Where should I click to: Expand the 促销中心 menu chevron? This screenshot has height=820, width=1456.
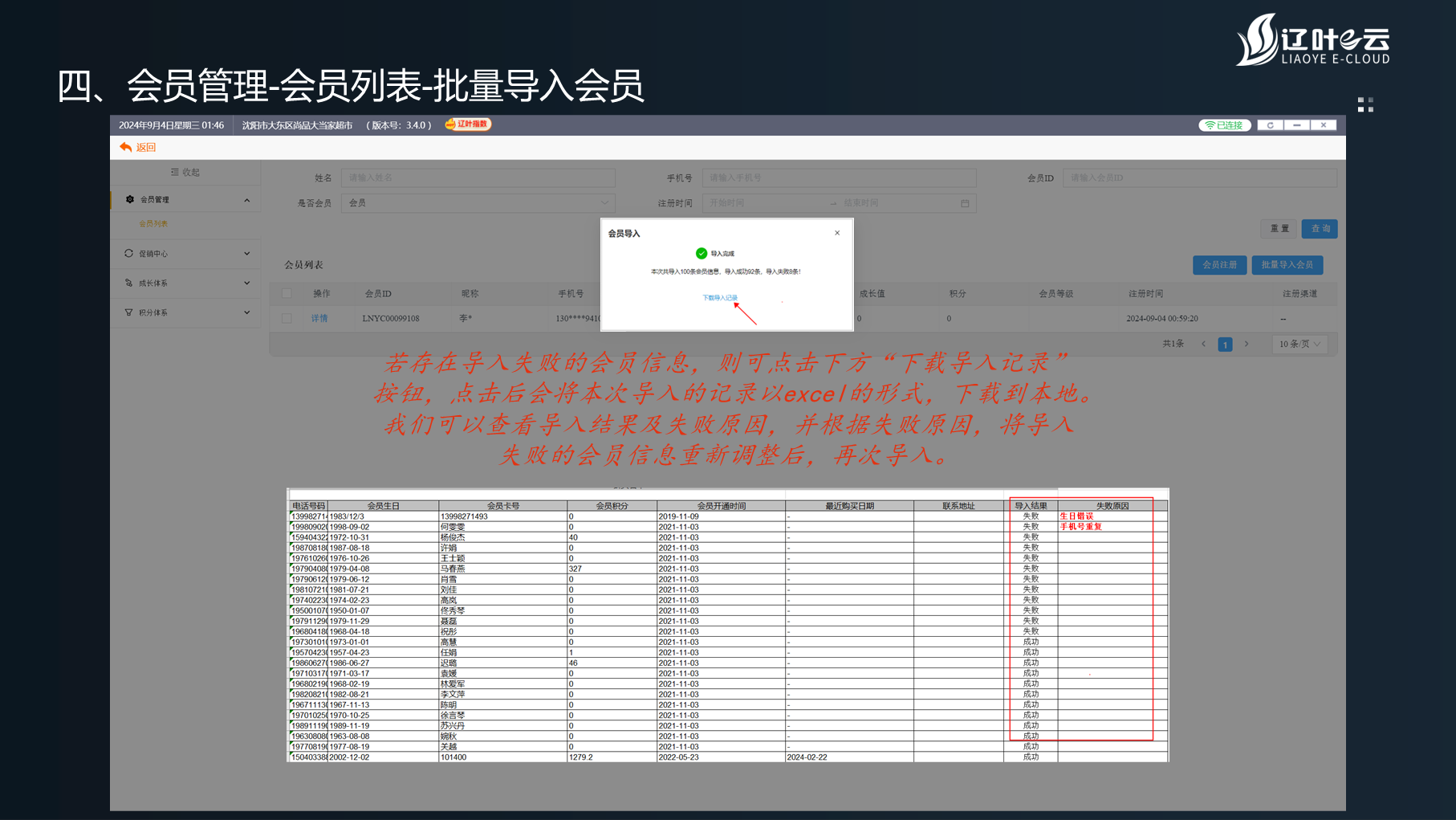coord(246,253)
